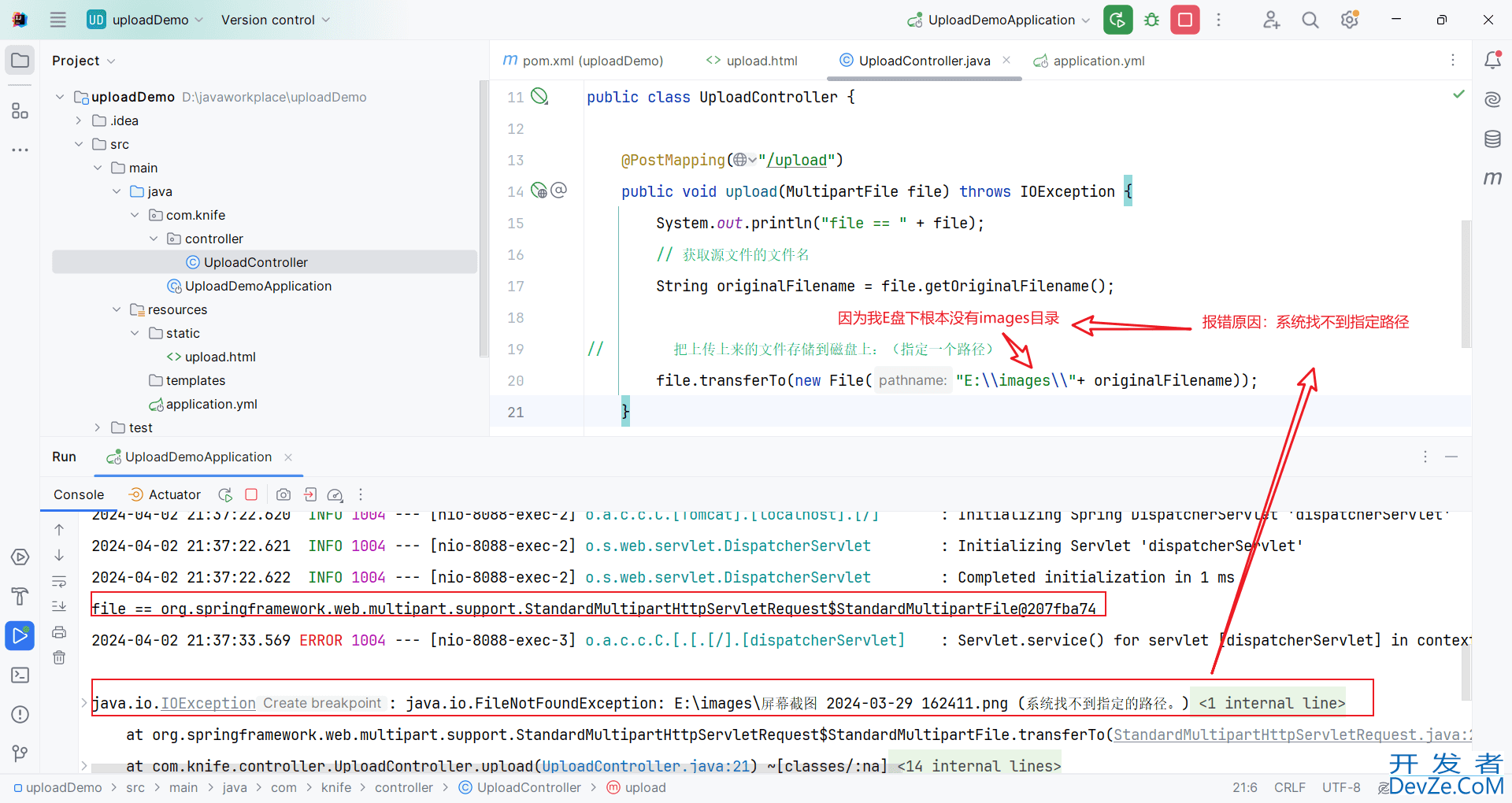Open the Maven tool window icon
This screenshot has height=803, width=1512.
pos(1492,179)
